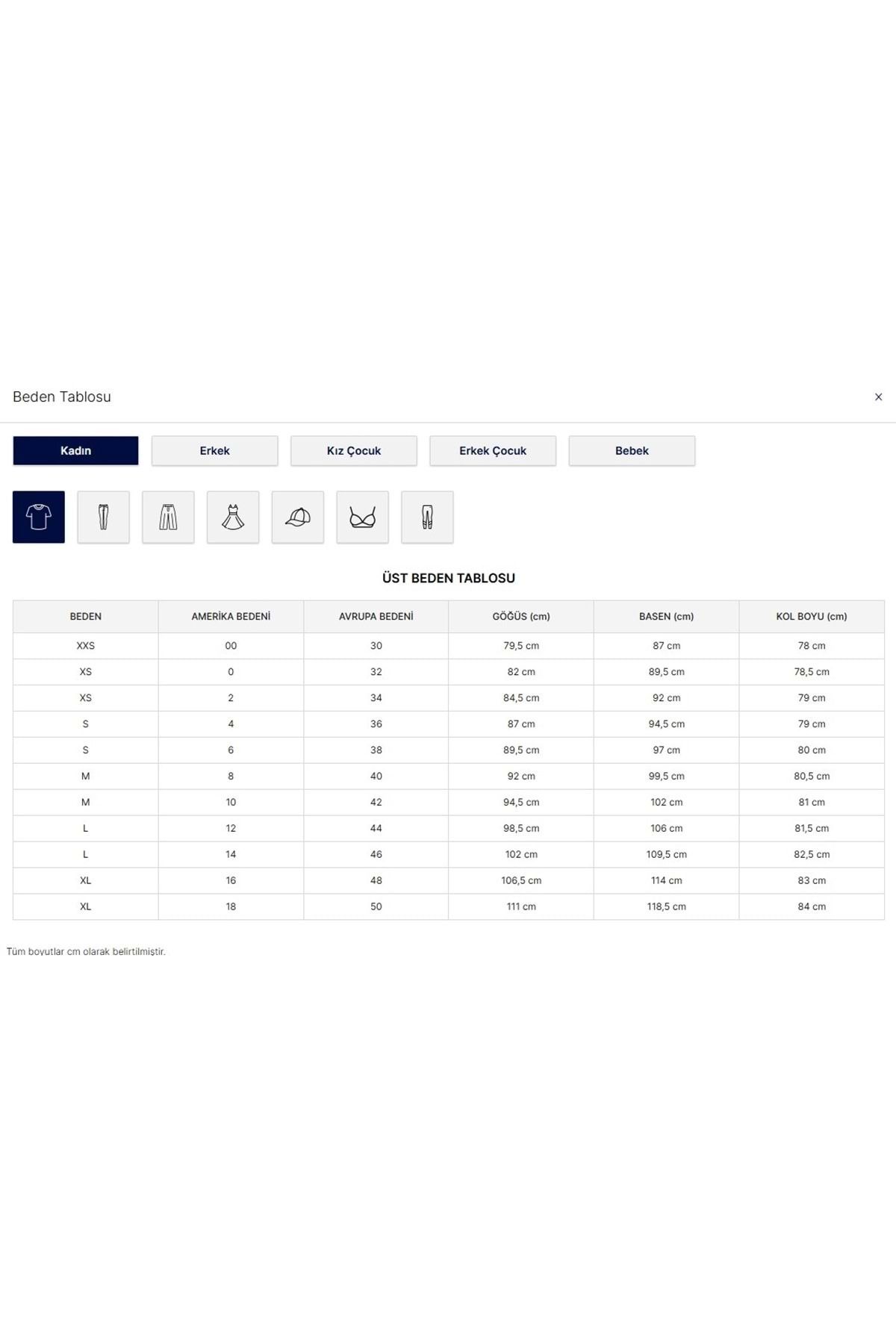Image resolution: width=896 pixels, height=1344 pixels.
Task: Click the 80 cm sleeve value
Action: (x=812, y=750)
